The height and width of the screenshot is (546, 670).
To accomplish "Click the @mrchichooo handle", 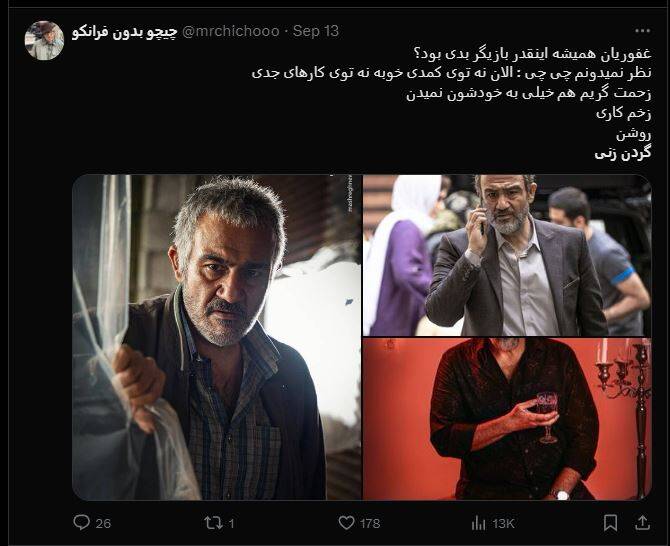I will point(231,31).
